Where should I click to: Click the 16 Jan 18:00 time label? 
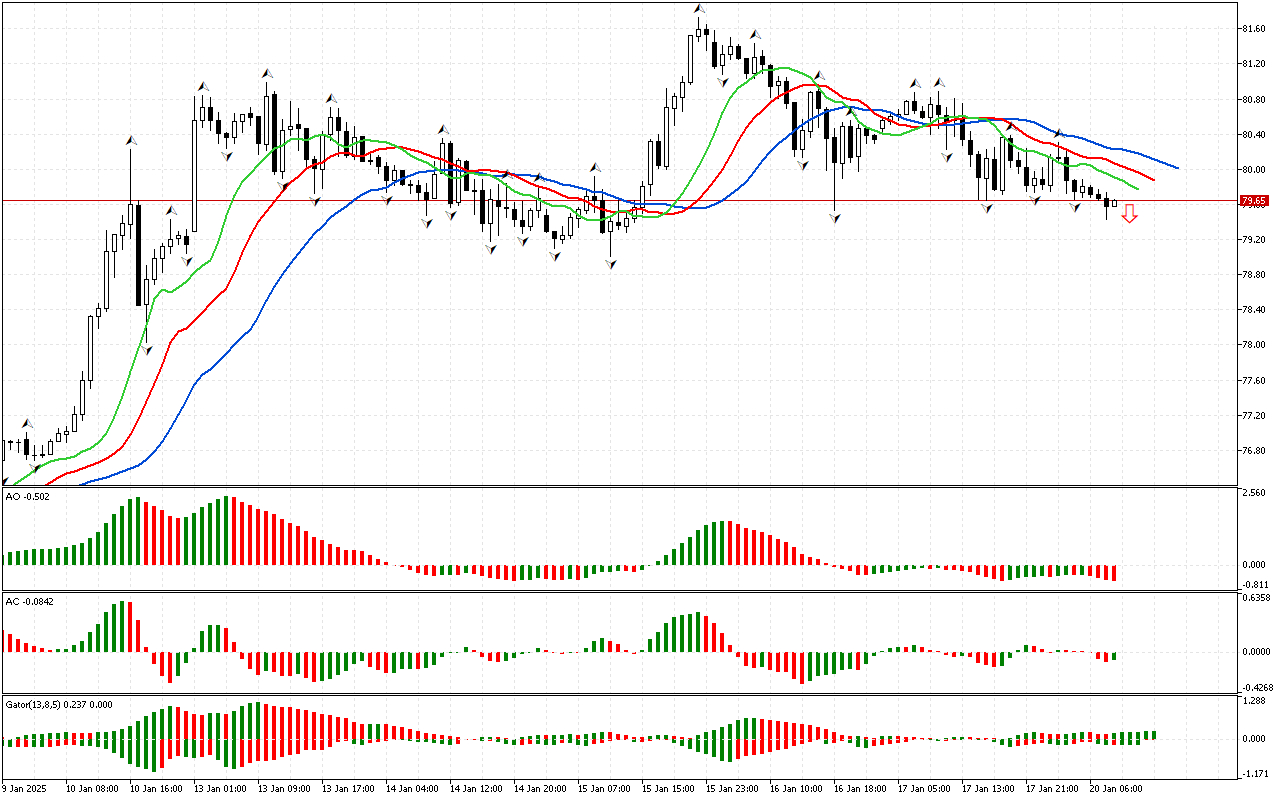[x=861, y=788]
